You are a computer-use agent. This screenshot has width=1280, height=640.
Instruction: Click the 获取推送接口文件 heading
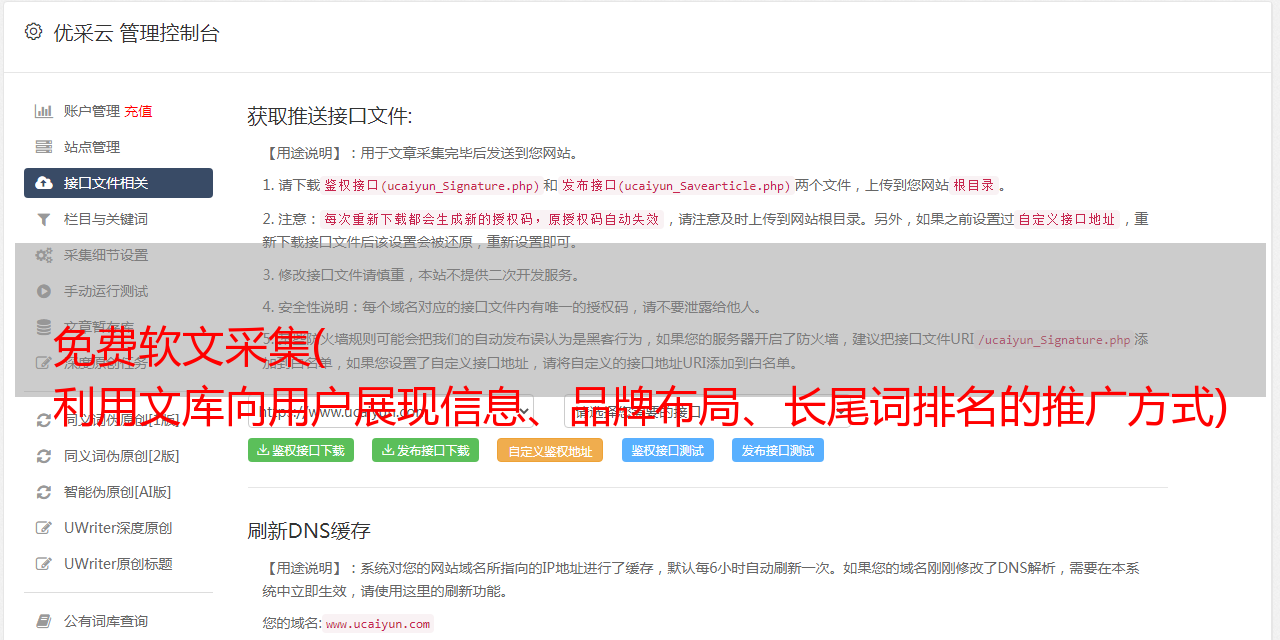pyautogui.click(x=330, y=116)
